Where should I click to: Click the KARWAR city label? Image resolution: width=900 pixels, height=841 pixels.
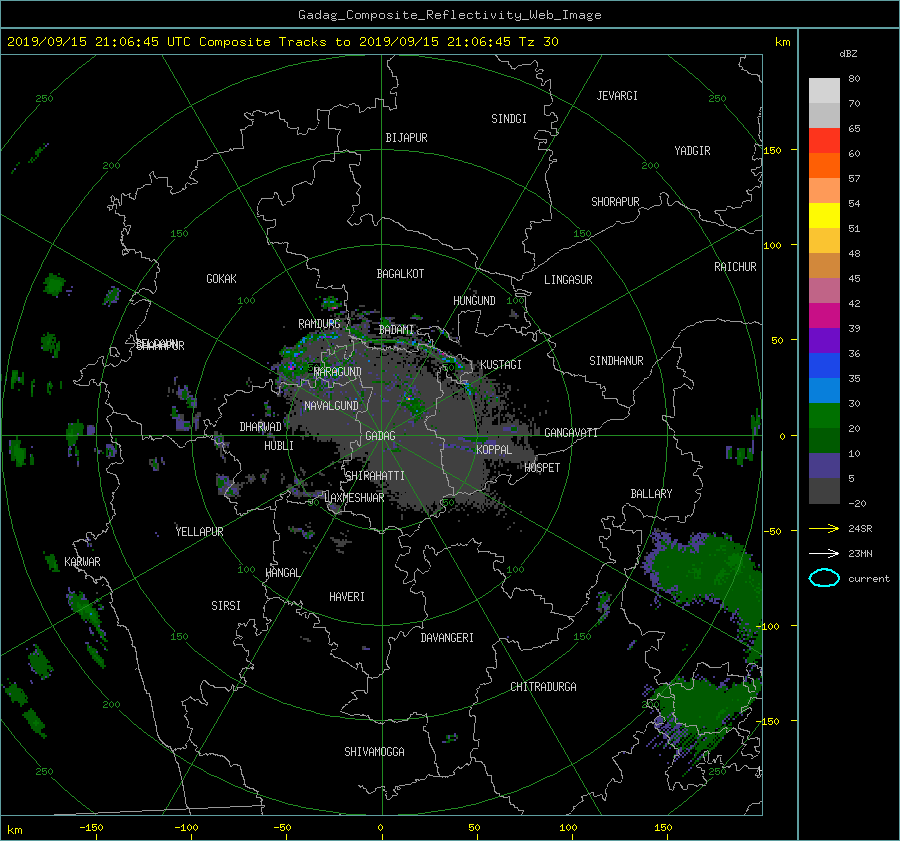(82, 561)
